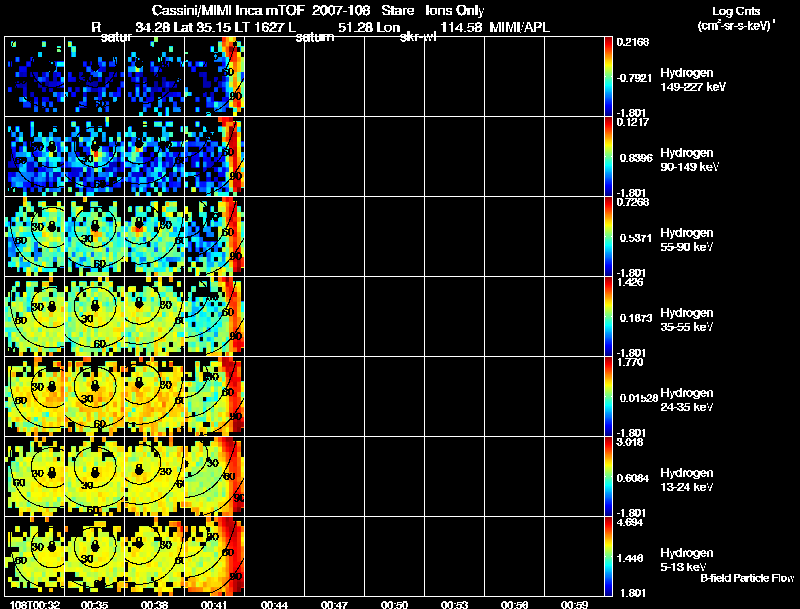800x609 pixels.
Task: Click the B-field Particle Flow label
Action: click(x=746, y=578)
